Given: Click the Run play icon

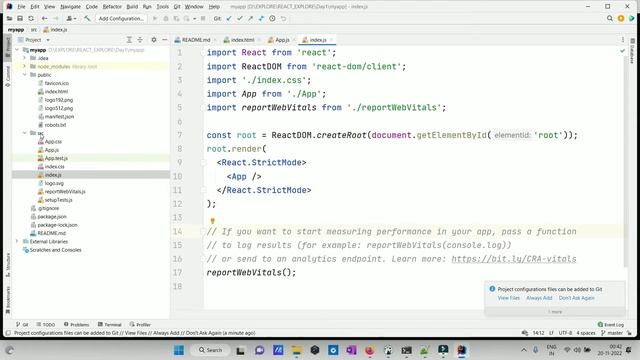Looking at the screenshot, I should click(155, 18).
